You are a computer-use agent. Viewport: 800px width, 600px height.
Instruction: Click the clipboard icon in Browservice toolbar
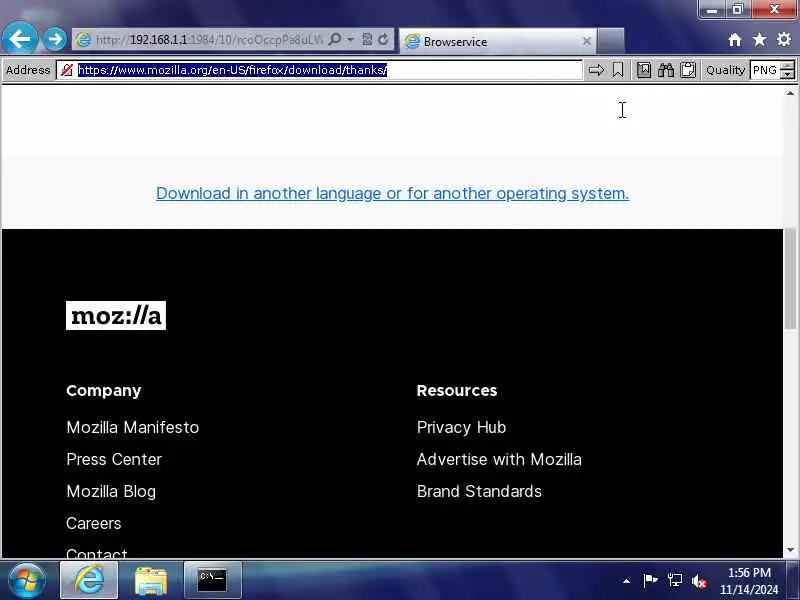point(688,70)
